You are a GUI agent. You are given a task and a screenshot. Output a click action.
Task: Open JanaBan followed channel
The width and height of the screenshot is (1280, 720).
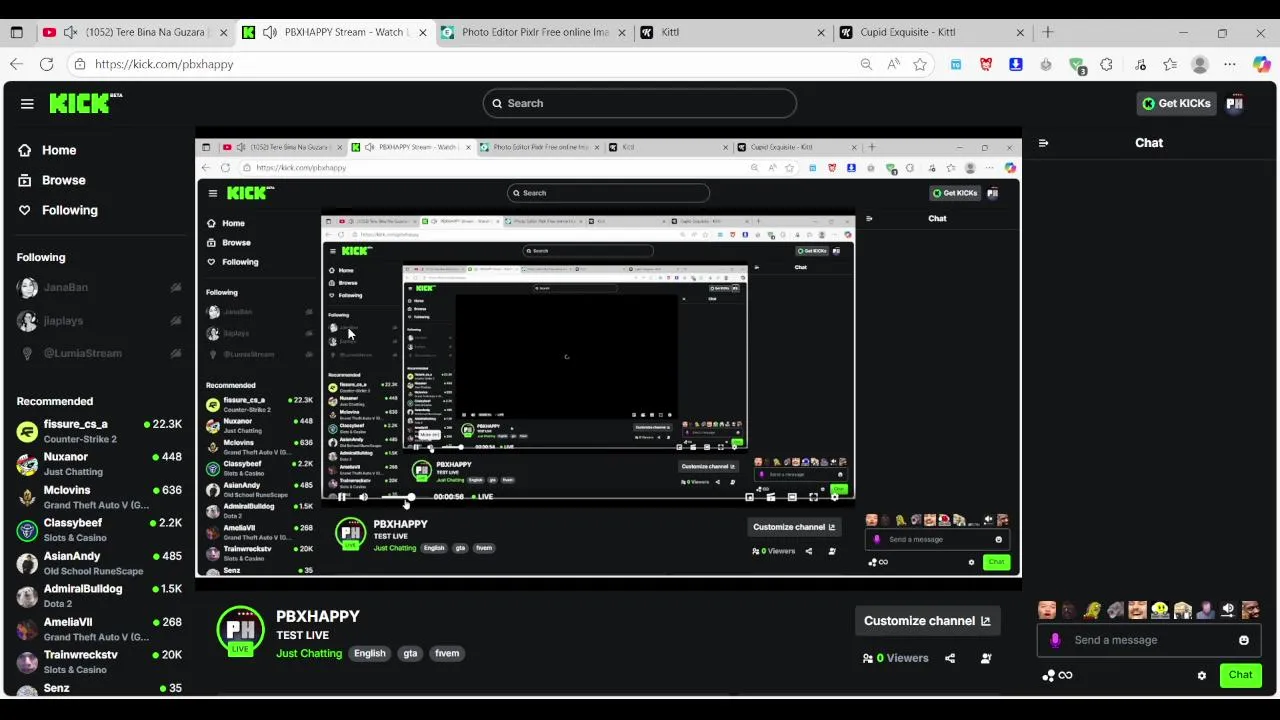tap(66, 287)
